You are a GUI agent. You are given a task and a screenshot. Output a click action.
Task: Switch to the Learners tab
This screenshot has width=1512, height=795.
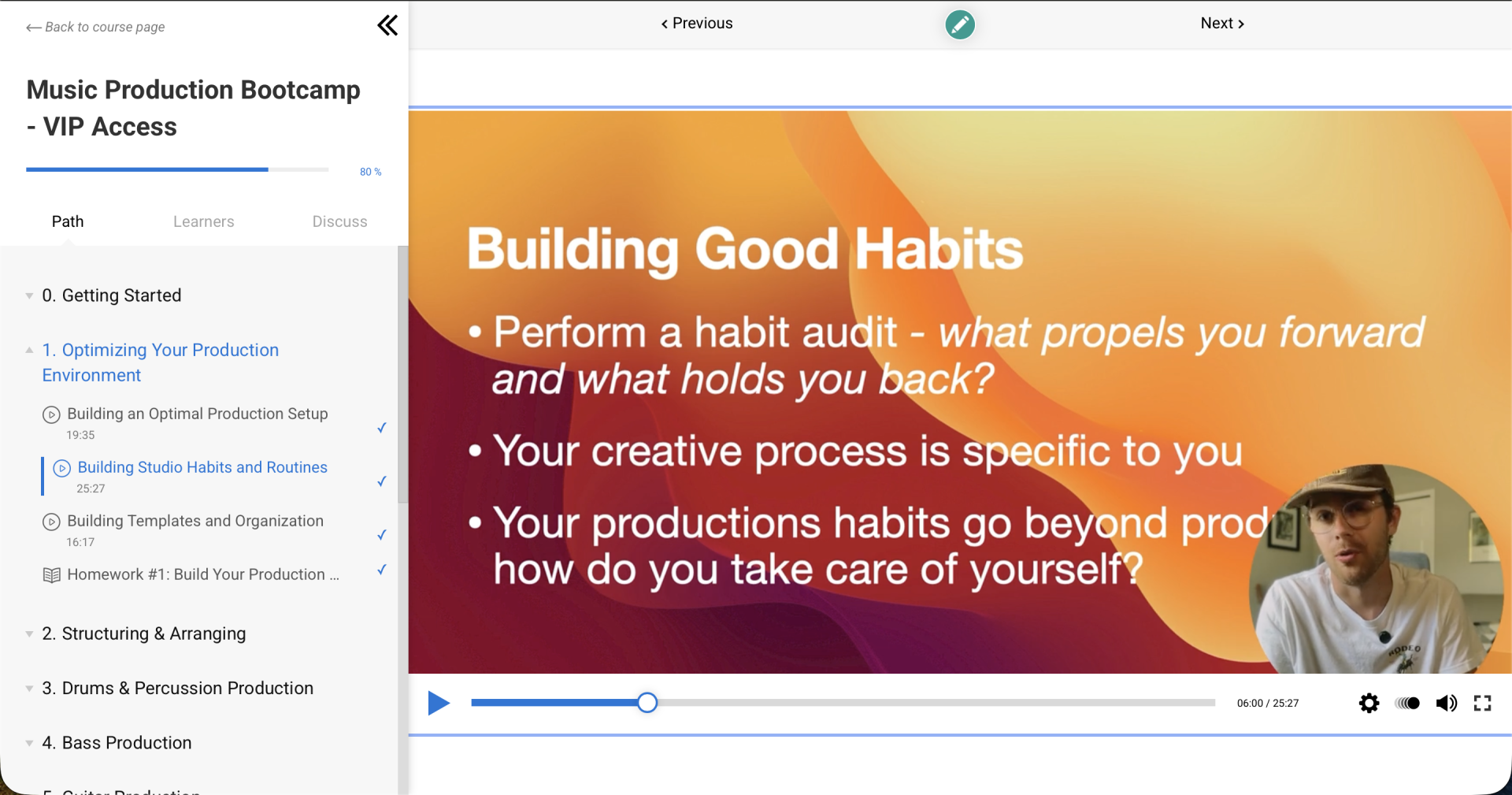pos(203,221)
